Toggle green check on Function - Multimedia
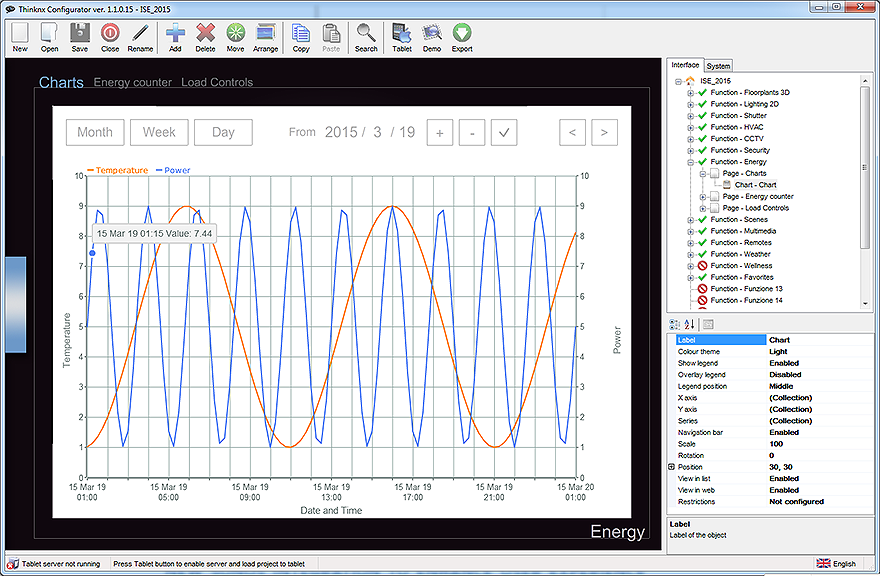This screenshot has width=880, height=576. [702, 231]
